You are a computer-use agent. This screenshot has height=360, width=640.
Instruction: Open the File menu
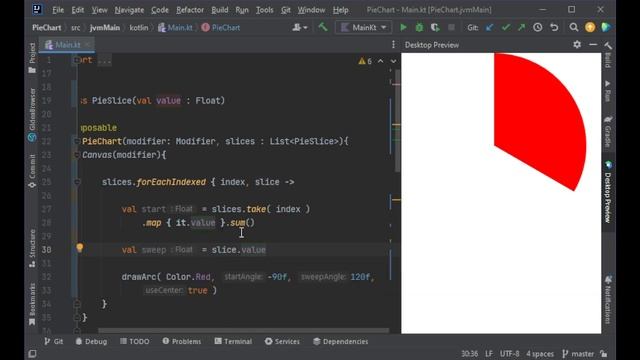pos(58,10)
